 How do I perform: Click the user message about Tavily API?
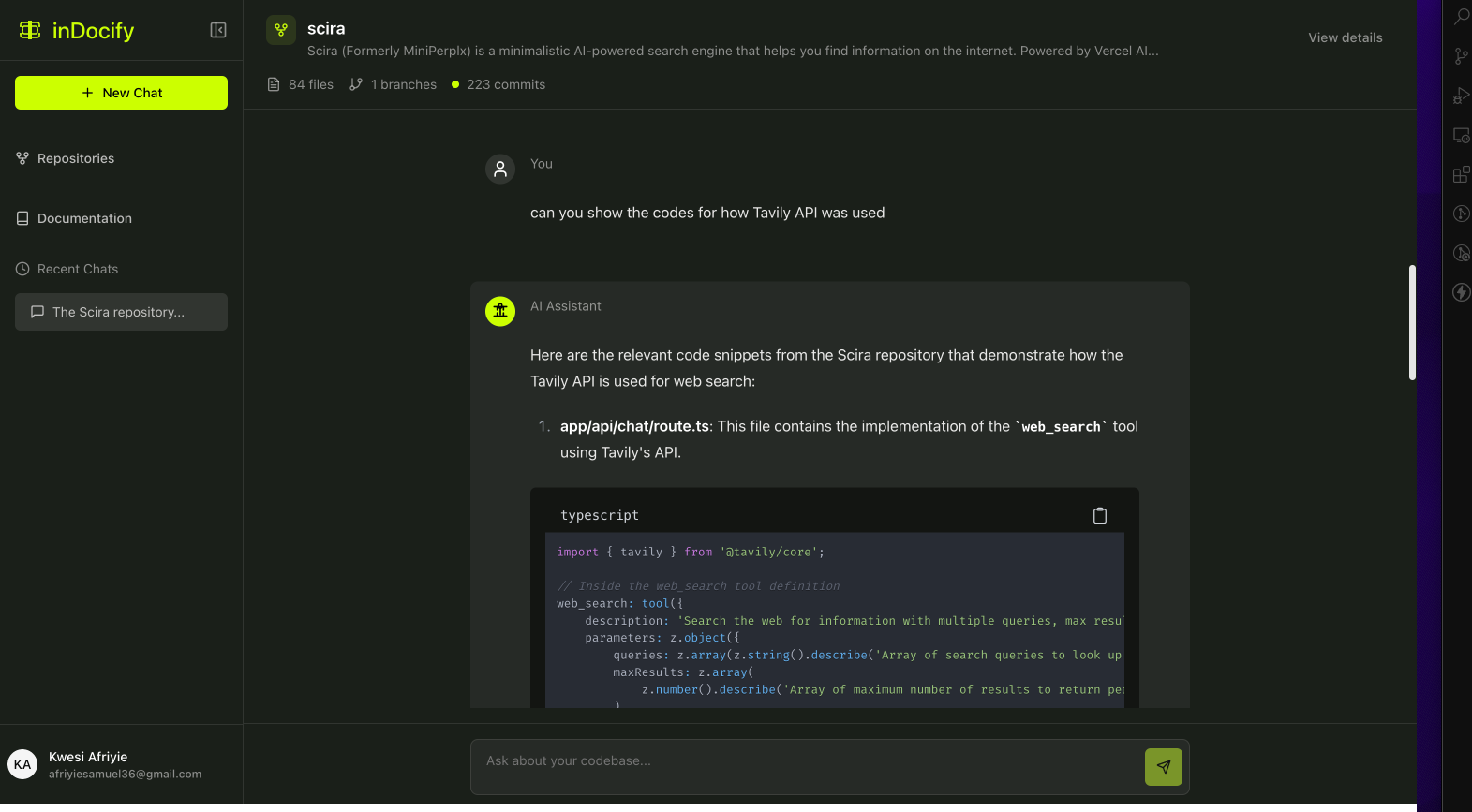[707, 213]
